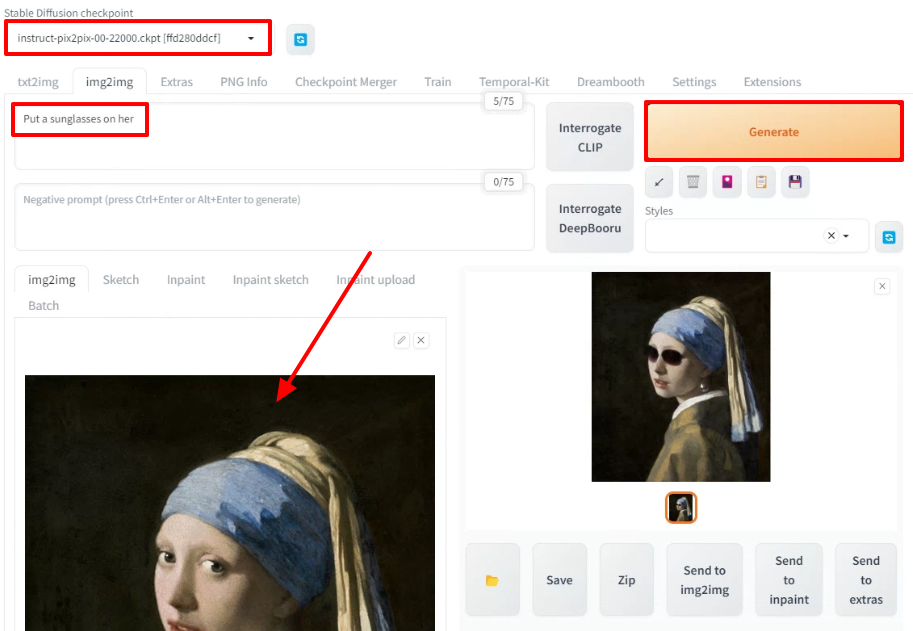Click the Send to extras button
This screenshot has height=631, width=913.
(866, 580)
